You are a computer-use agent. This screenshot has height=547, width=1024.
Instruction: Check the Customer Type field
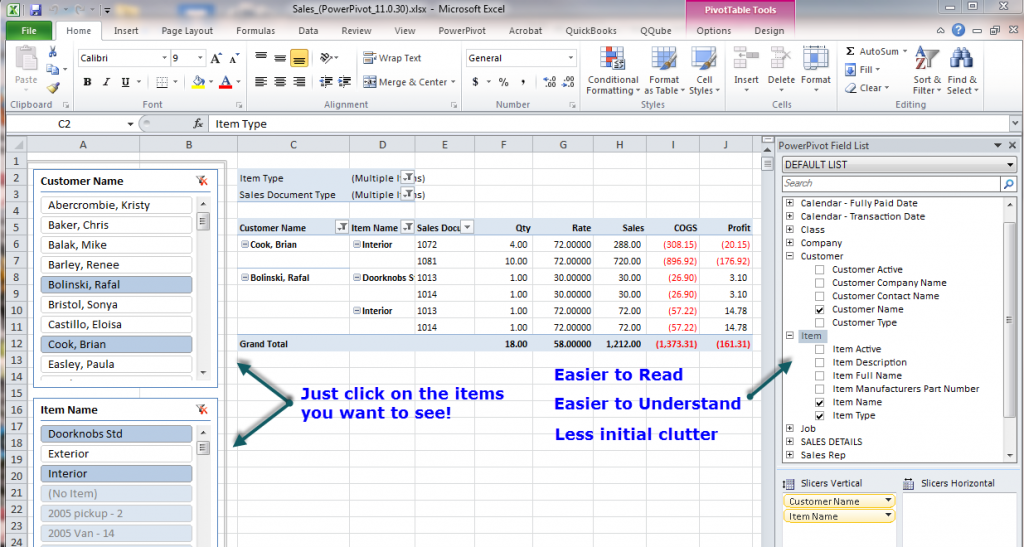pyautogui.click(x=820, y=322)
